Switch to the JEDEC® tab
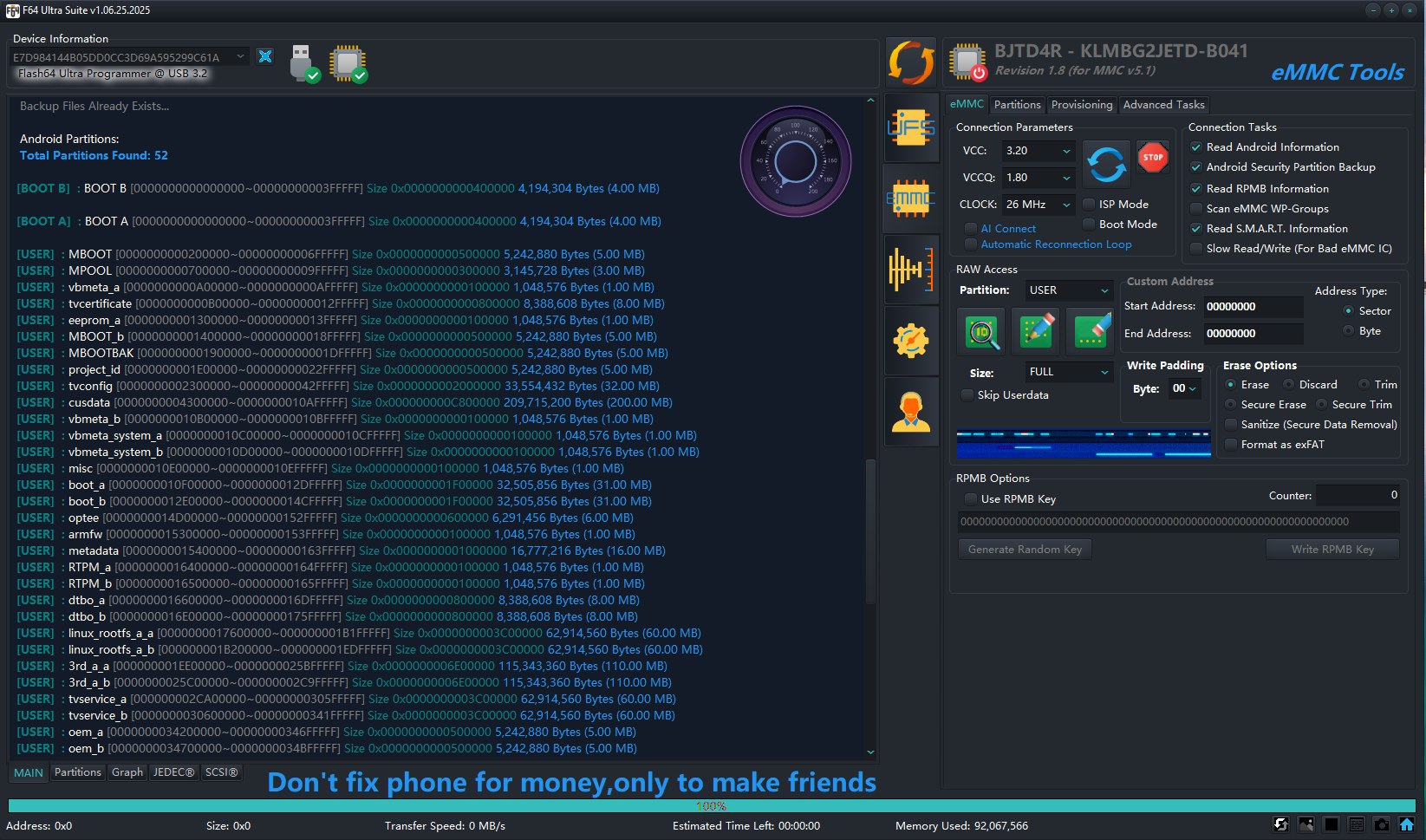This screenshot has height=840, width=1426. point(173,772)
